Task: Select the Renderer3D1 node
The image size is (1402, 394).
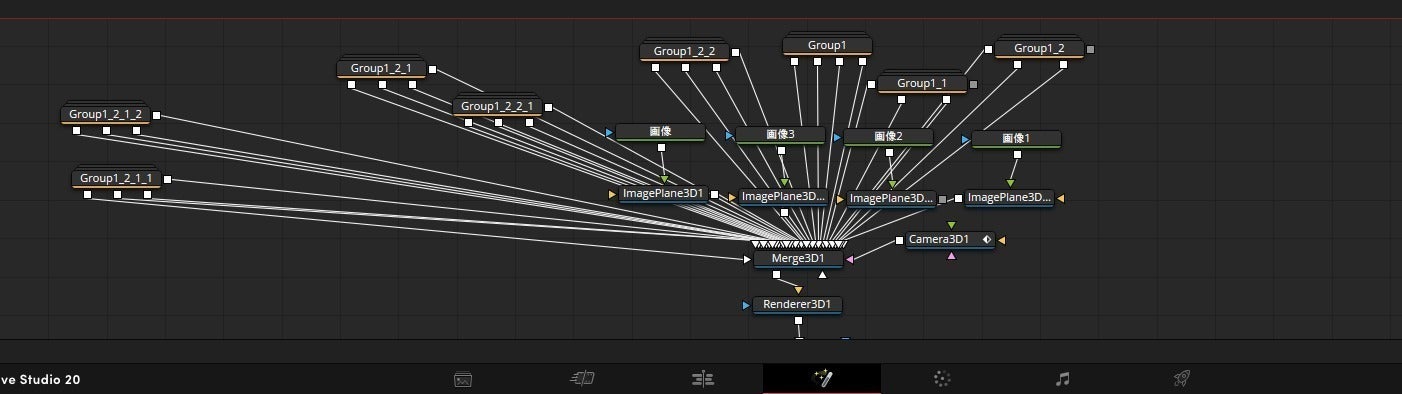Action: click(797, 304)
